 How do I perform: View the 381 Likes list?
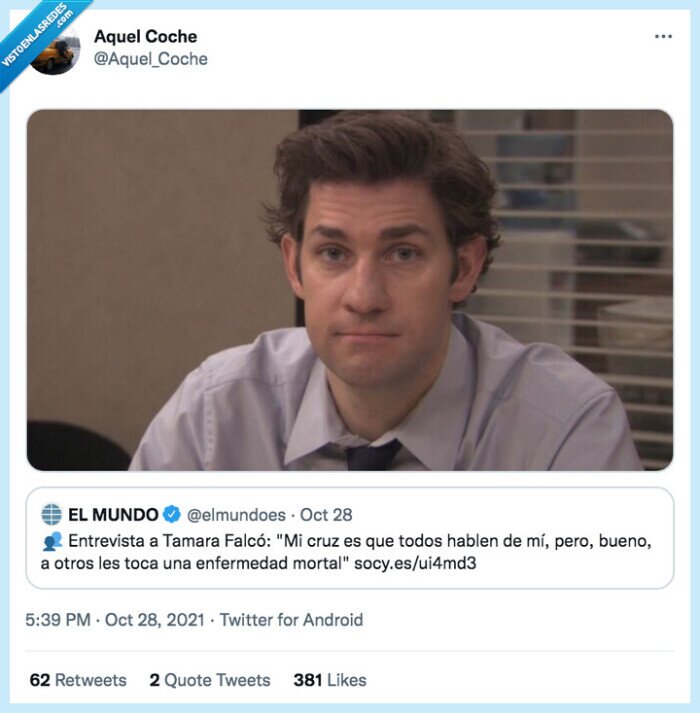[330, 680]
